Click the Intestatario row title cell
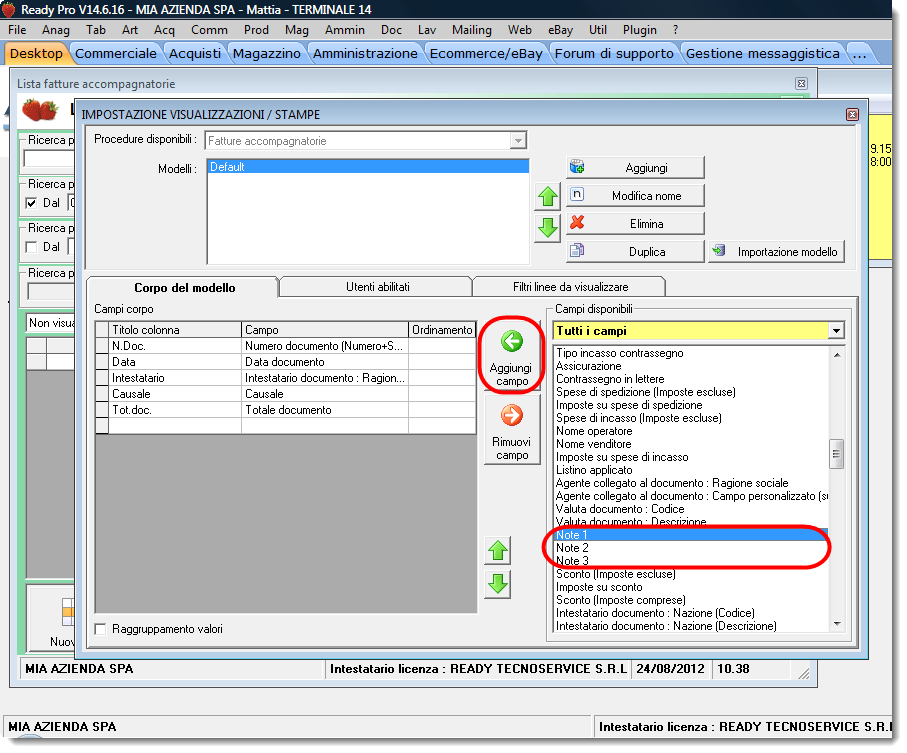The height and width of the screenshot is (753, 907). coord(175,378)
